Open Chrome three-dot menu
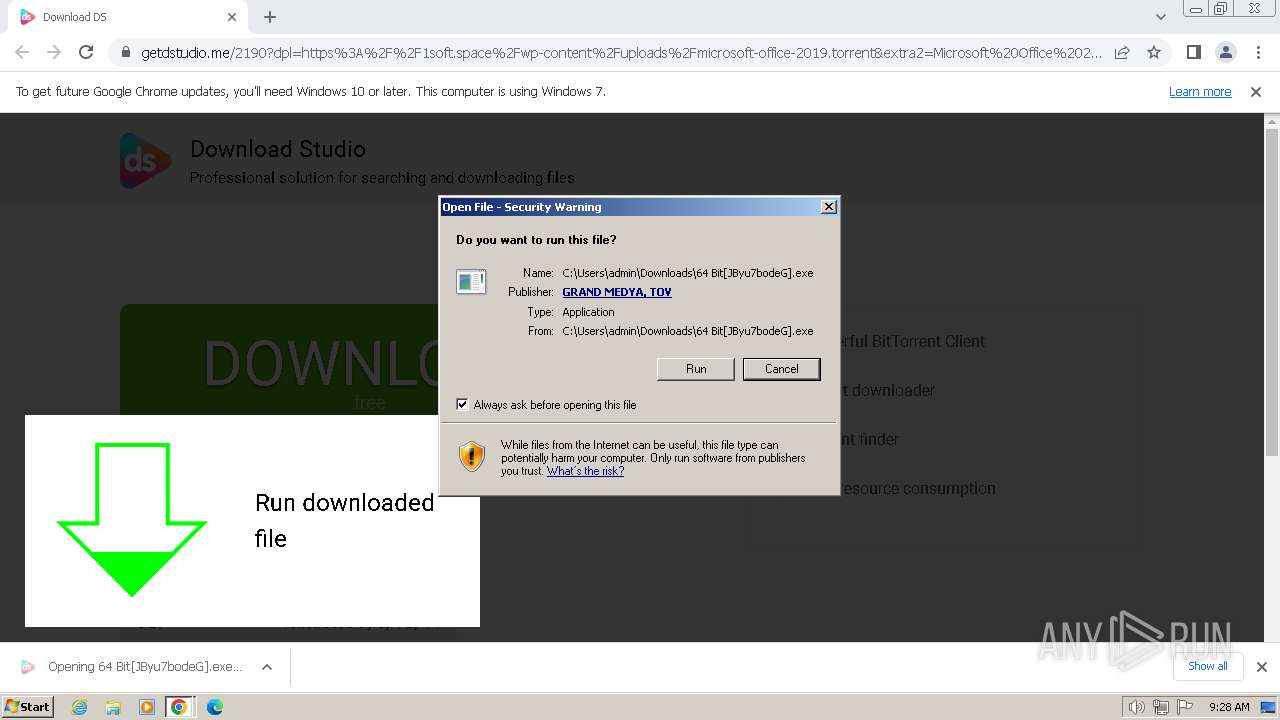 point(1257,52)
